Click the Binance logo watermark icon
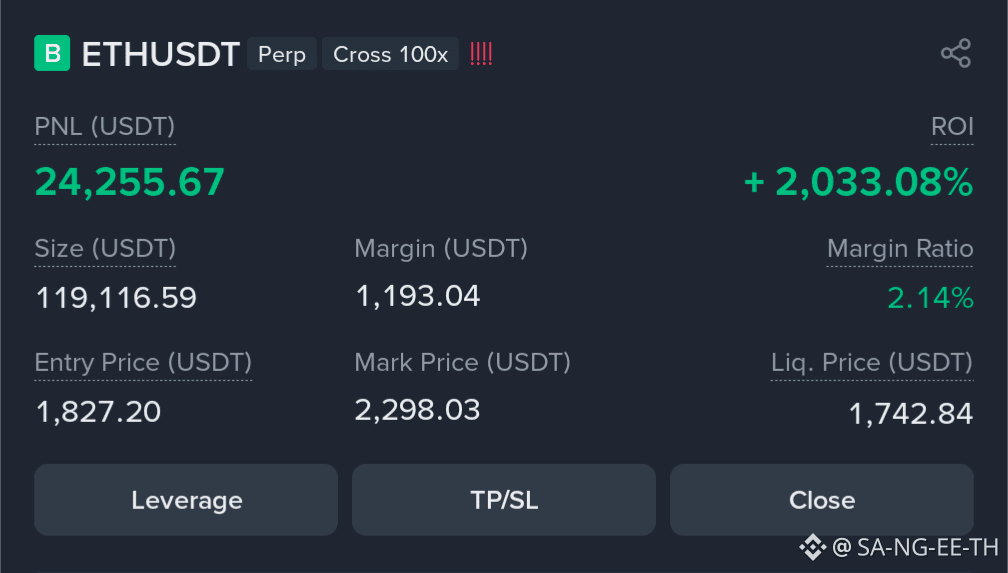This screenshot has height=573, width=1008. [813, 547]
